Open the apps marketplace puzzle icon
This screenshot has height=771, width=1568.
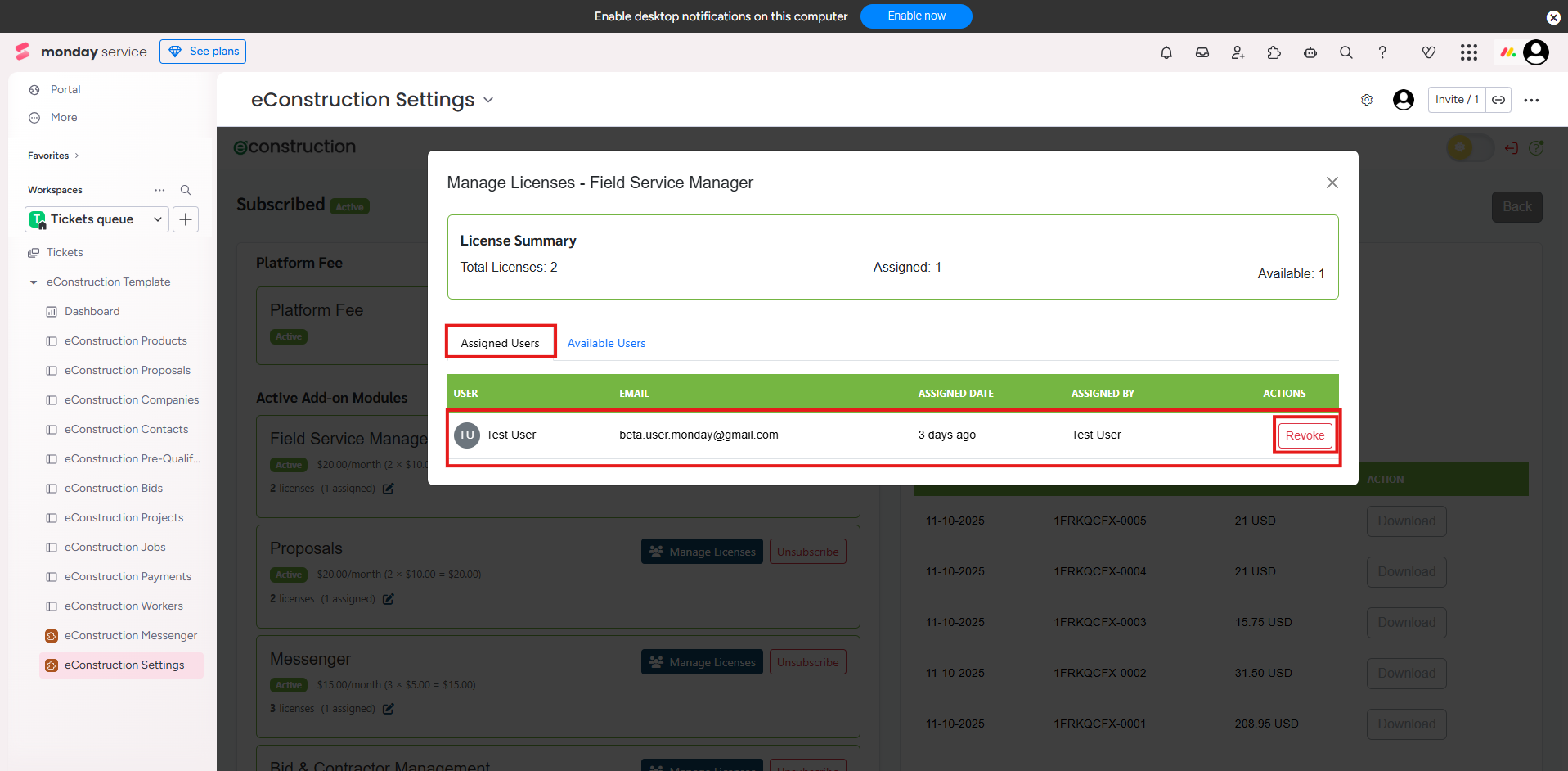click(x=1274, y=52)
